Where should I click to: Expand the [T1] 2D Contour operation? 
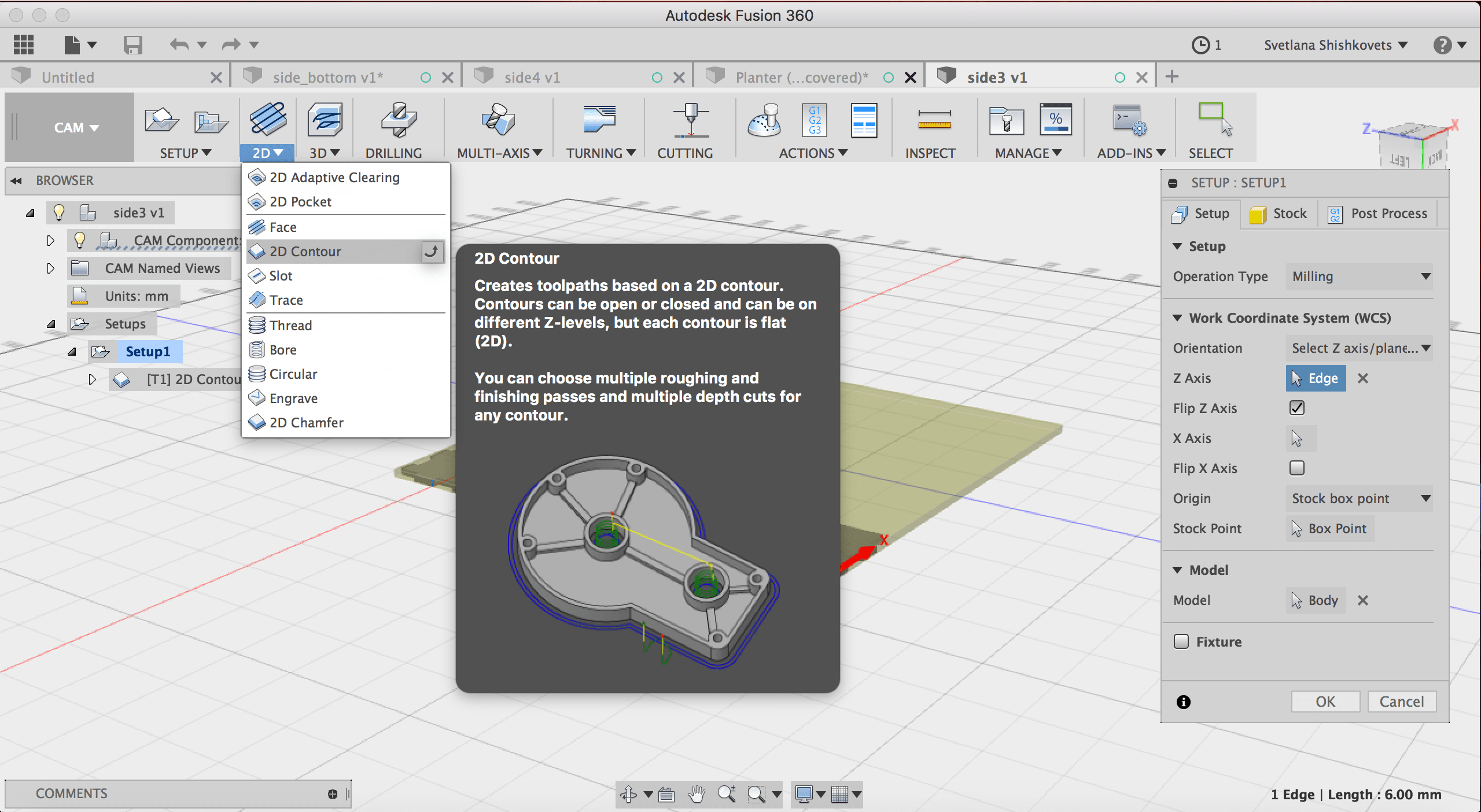click(93, 379)
